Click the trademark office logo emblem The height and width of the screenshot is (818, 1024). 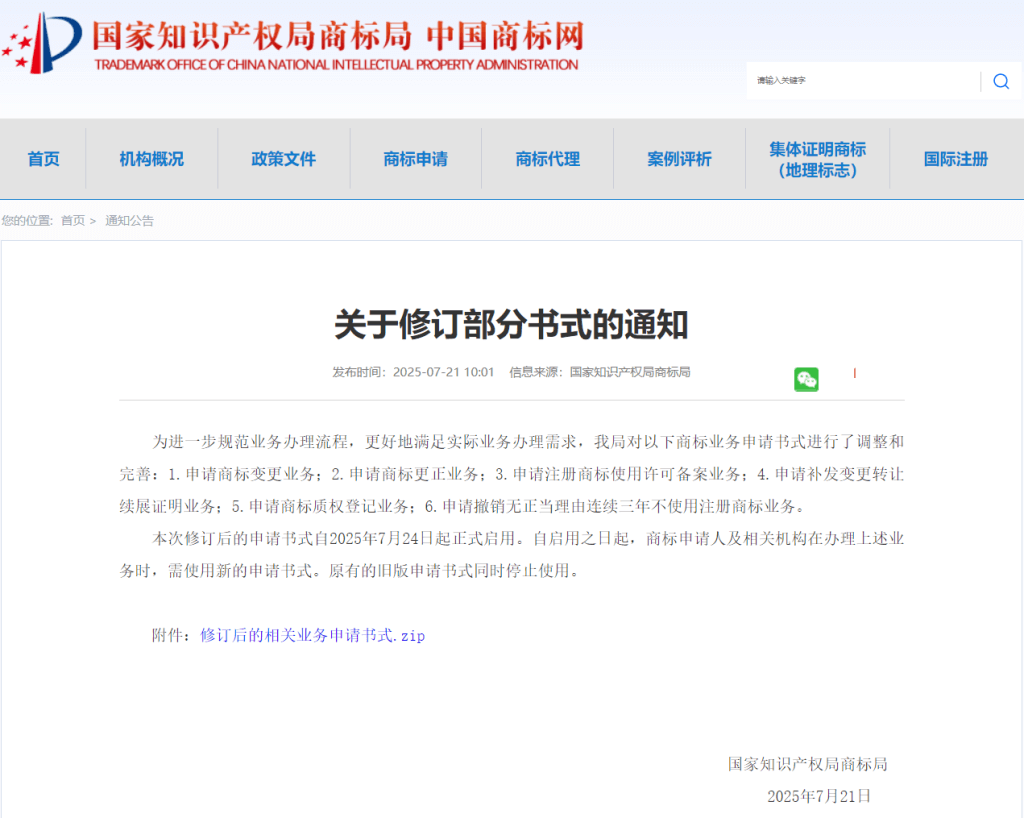click(x=42, y=42)
